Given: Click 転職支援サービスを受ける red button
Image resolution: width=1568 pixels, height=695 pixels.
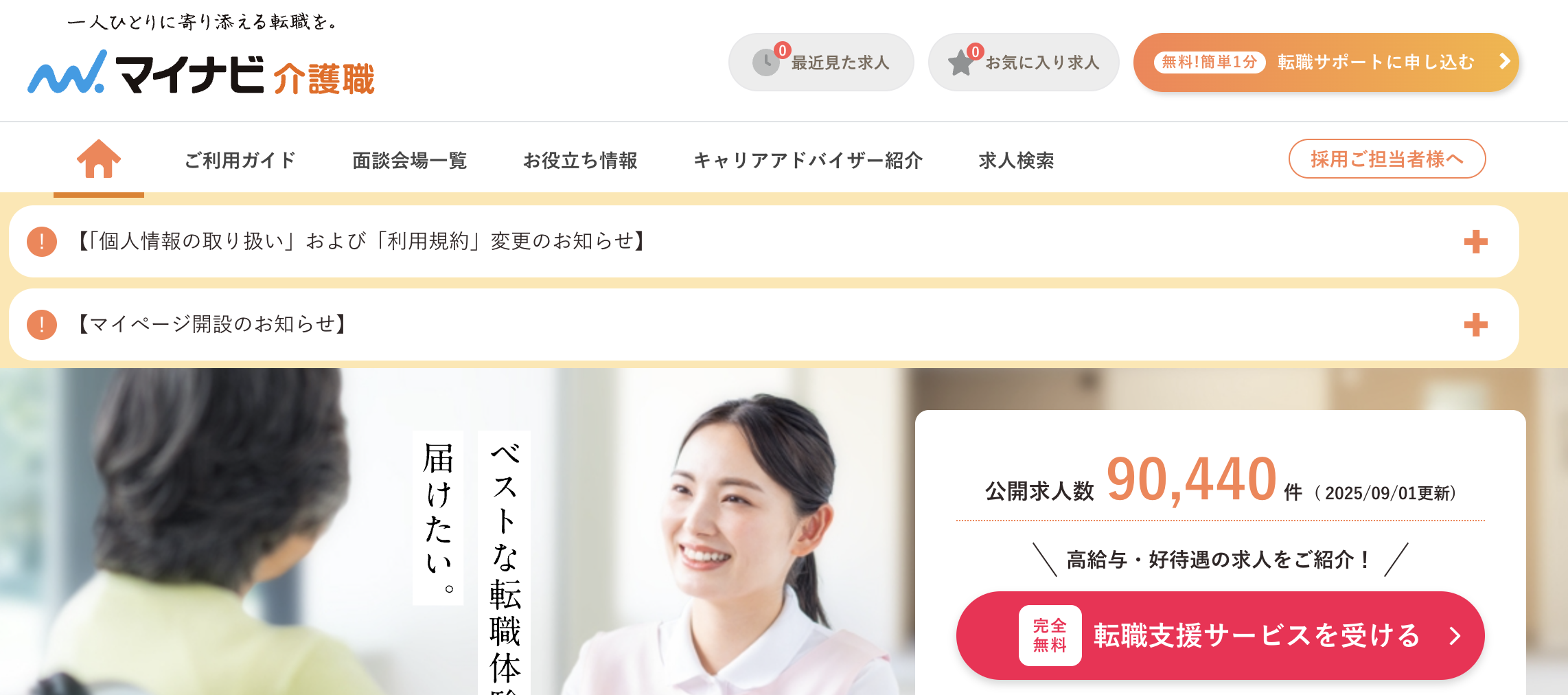Looking at the screenshot, I should 1221,635.
